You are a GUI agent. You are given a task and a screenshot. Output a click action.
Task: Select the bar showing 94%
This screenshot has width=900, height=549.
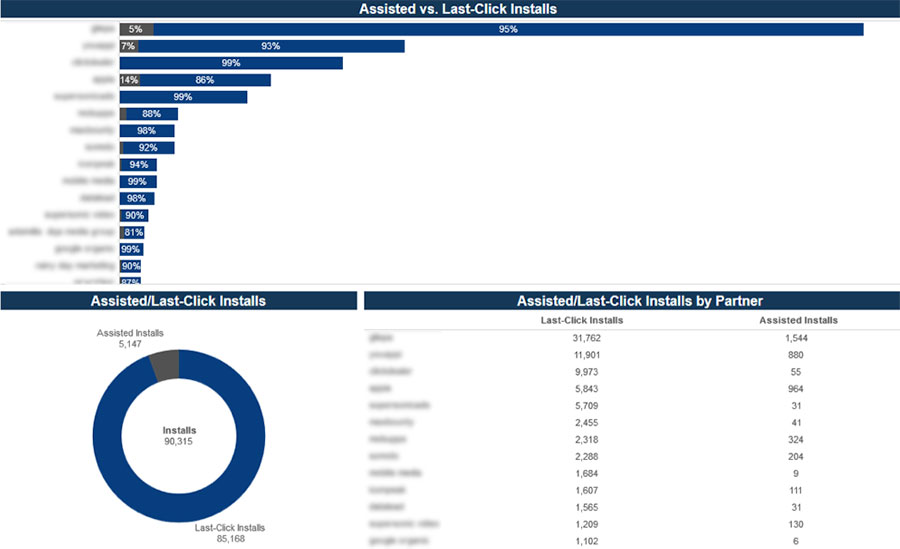click(138, 165)
